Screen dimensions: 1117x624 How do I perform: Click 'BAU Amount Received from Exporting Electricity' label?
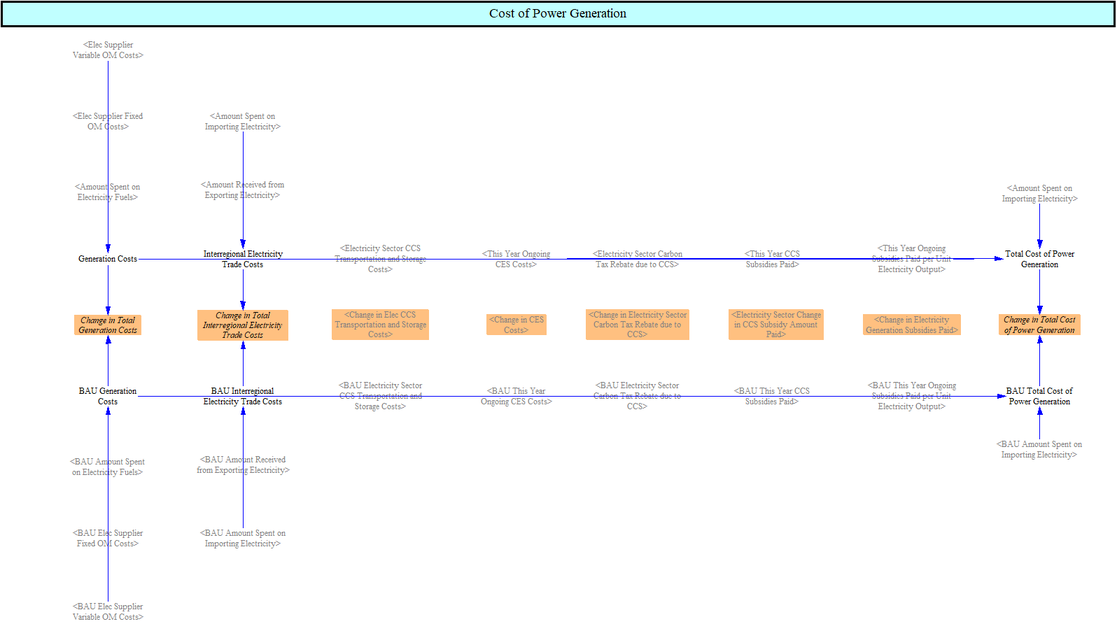pos(243,465)
